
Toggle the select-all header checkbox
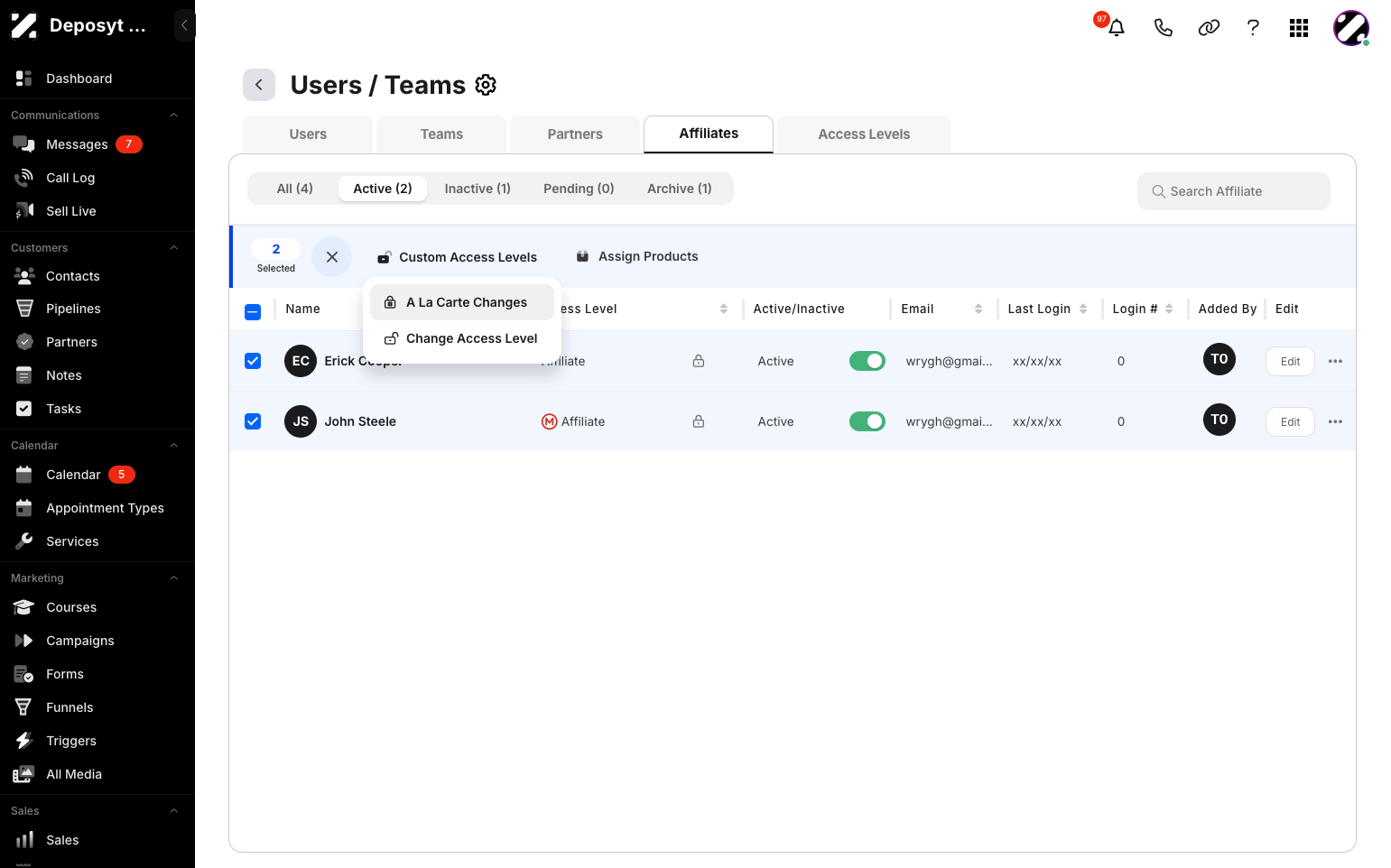click(253, 312)
